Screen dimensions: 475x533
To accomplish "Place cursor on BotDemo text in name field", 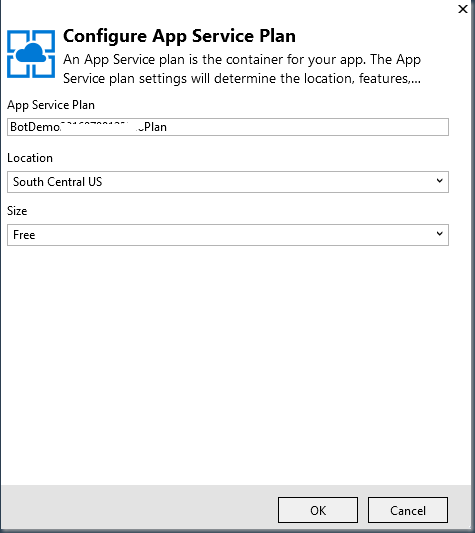I will [35, 127].
